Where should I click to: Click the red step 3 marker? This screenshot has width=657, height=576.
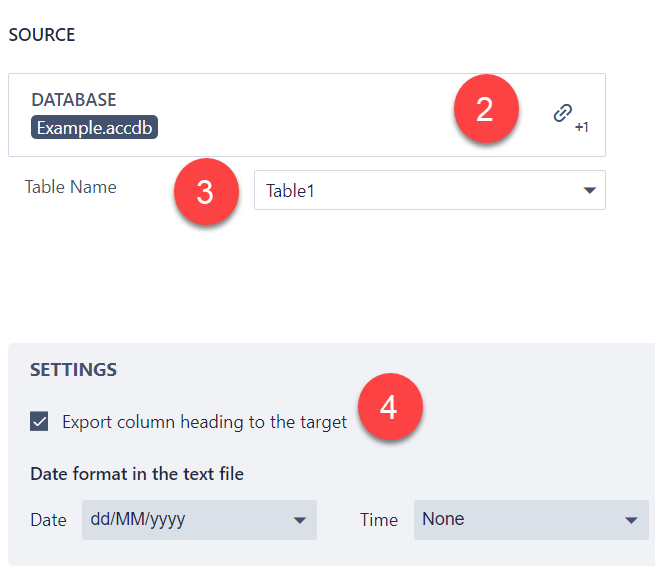point(205,192)
